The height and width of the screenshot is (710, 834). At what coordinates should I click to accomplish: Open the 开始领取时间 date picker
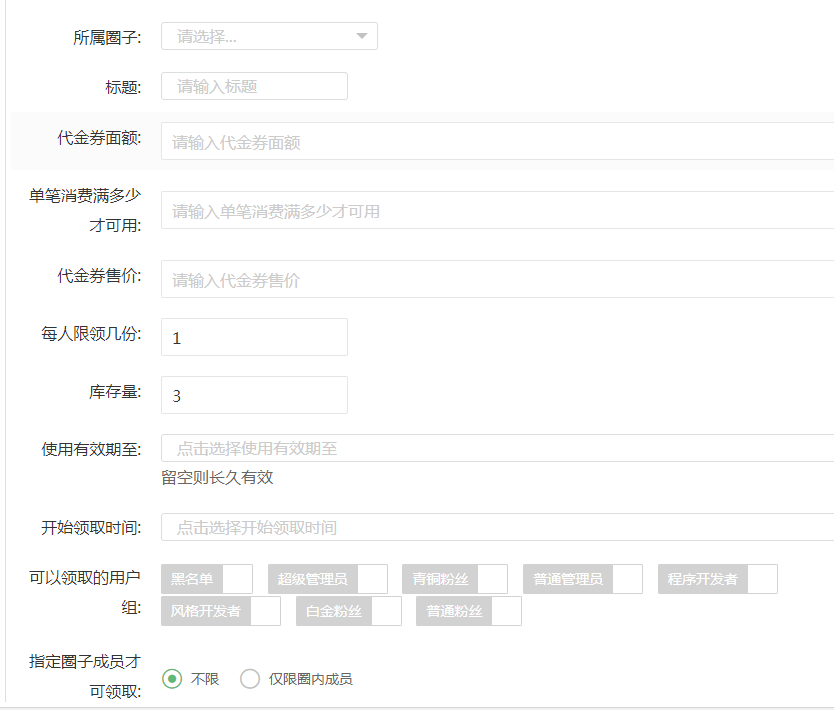pyautogui.click(x=497, y=527)
